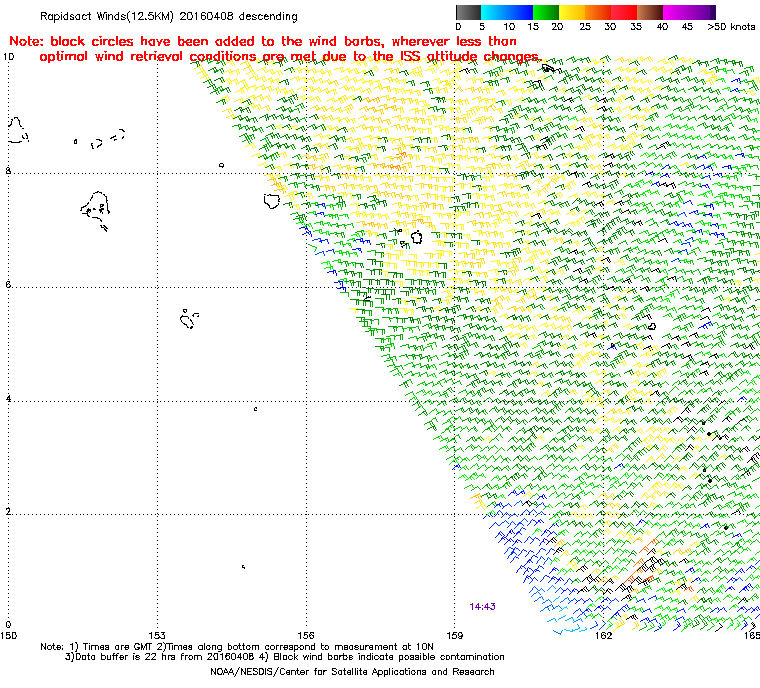Click the green 15-20 knots legend swatch
Image resolution: width=760 pixels, height=688 pixels.
pos(546,12)
